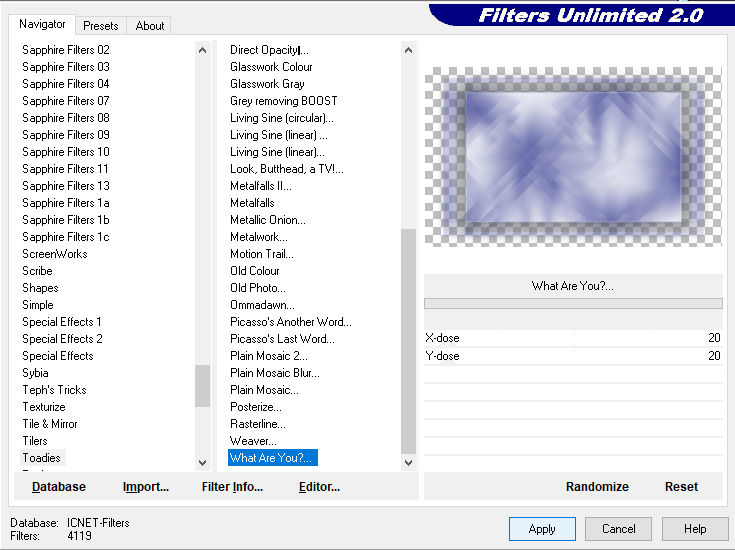The height and width of the screenshot is (550, 735).
Task: Select Sapphire Filters 07 category
Action: click(66, 101)
